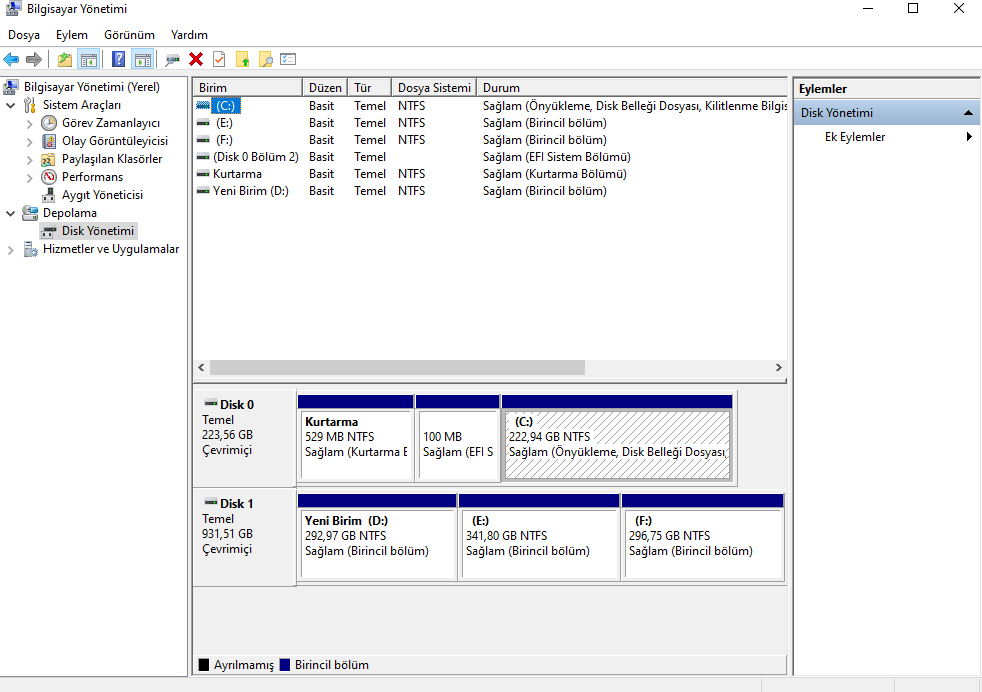Image resolution: width=982 pixels, height=692 pixels.
Task: Open the Yardım menu
Action: 189,35
